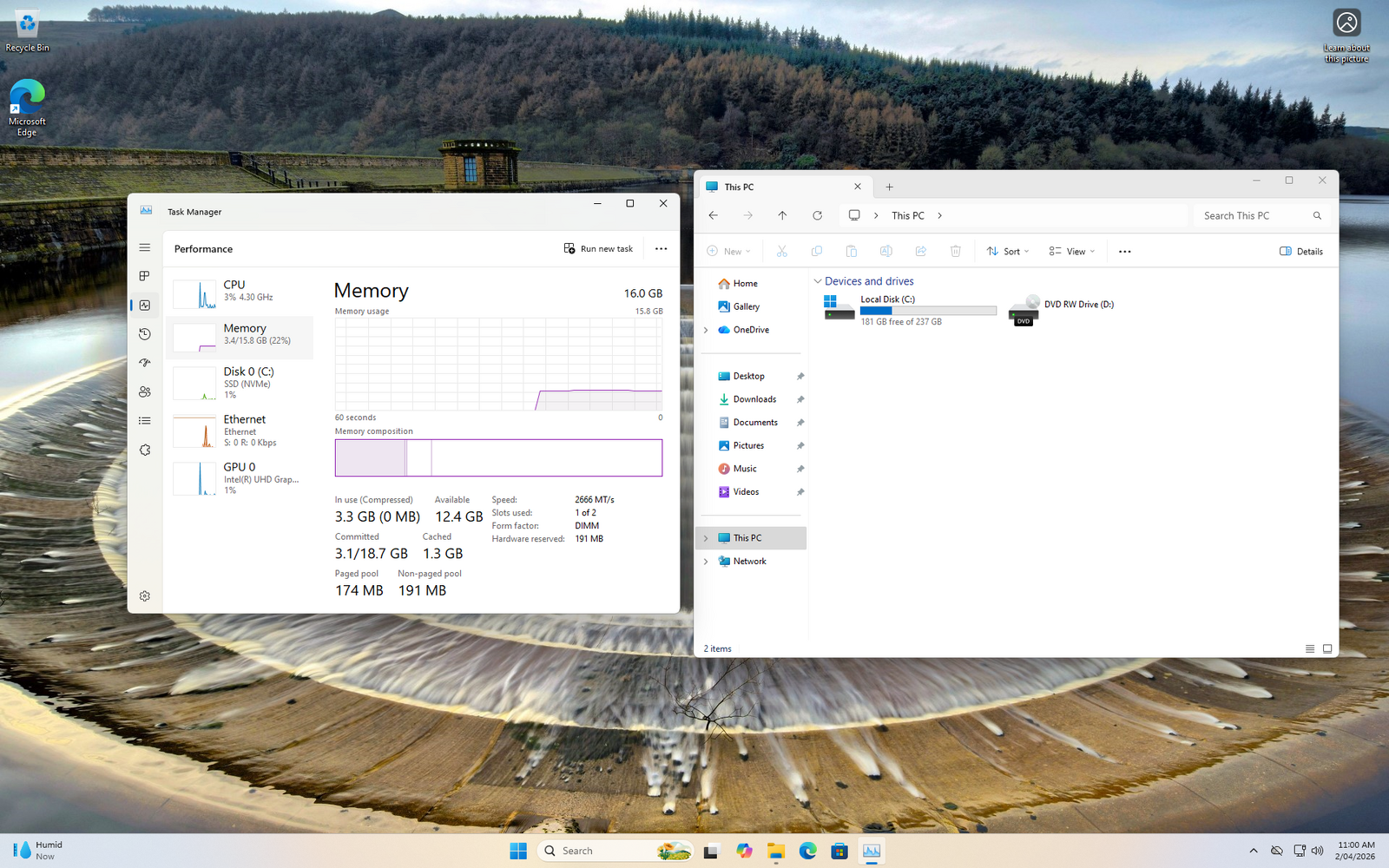Screen dimensions: 1389x868
Task: Open the Users page icon
Action: point(145,392)
